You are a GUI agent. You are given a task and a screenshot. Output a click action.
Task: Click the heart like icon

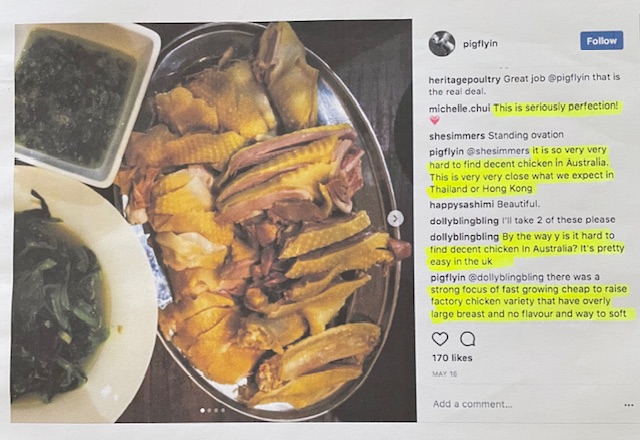pyautogui.click(x=440, y=339)
